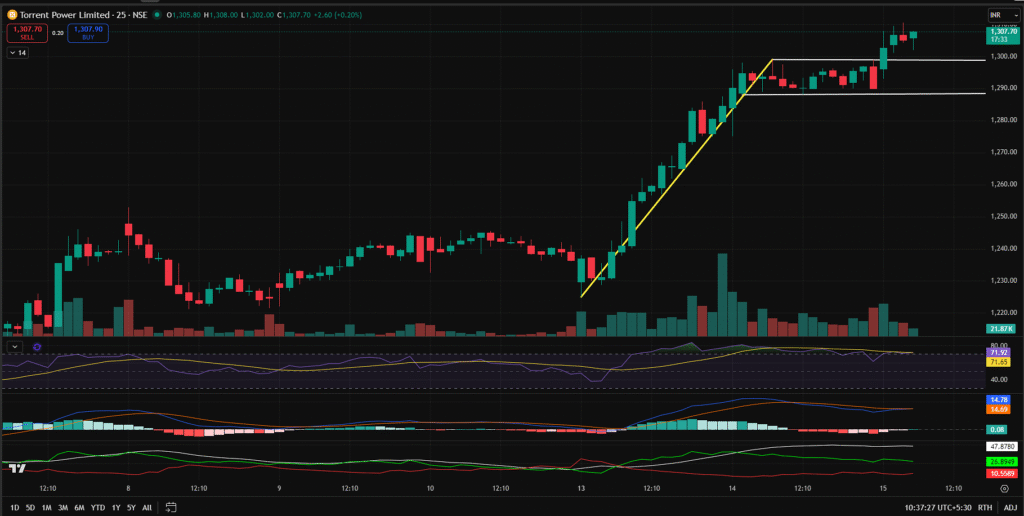Toggle ADJ adjusted data setting
Image resolution: width=1024 pixels, height=516 pixels.
tap(1009, 507)
